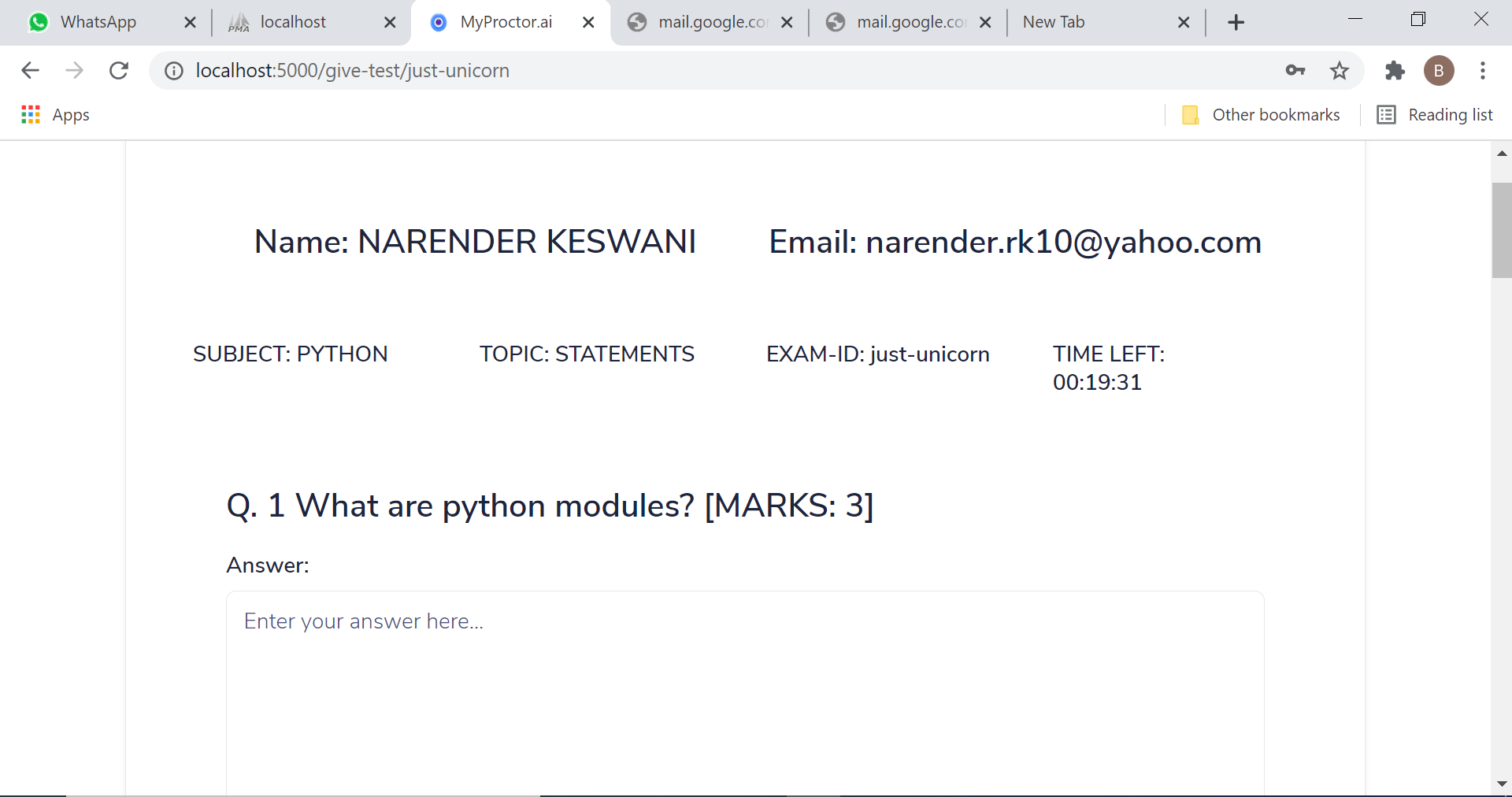
Task: Open the profile avatar B
Action: pos(1439,71)
